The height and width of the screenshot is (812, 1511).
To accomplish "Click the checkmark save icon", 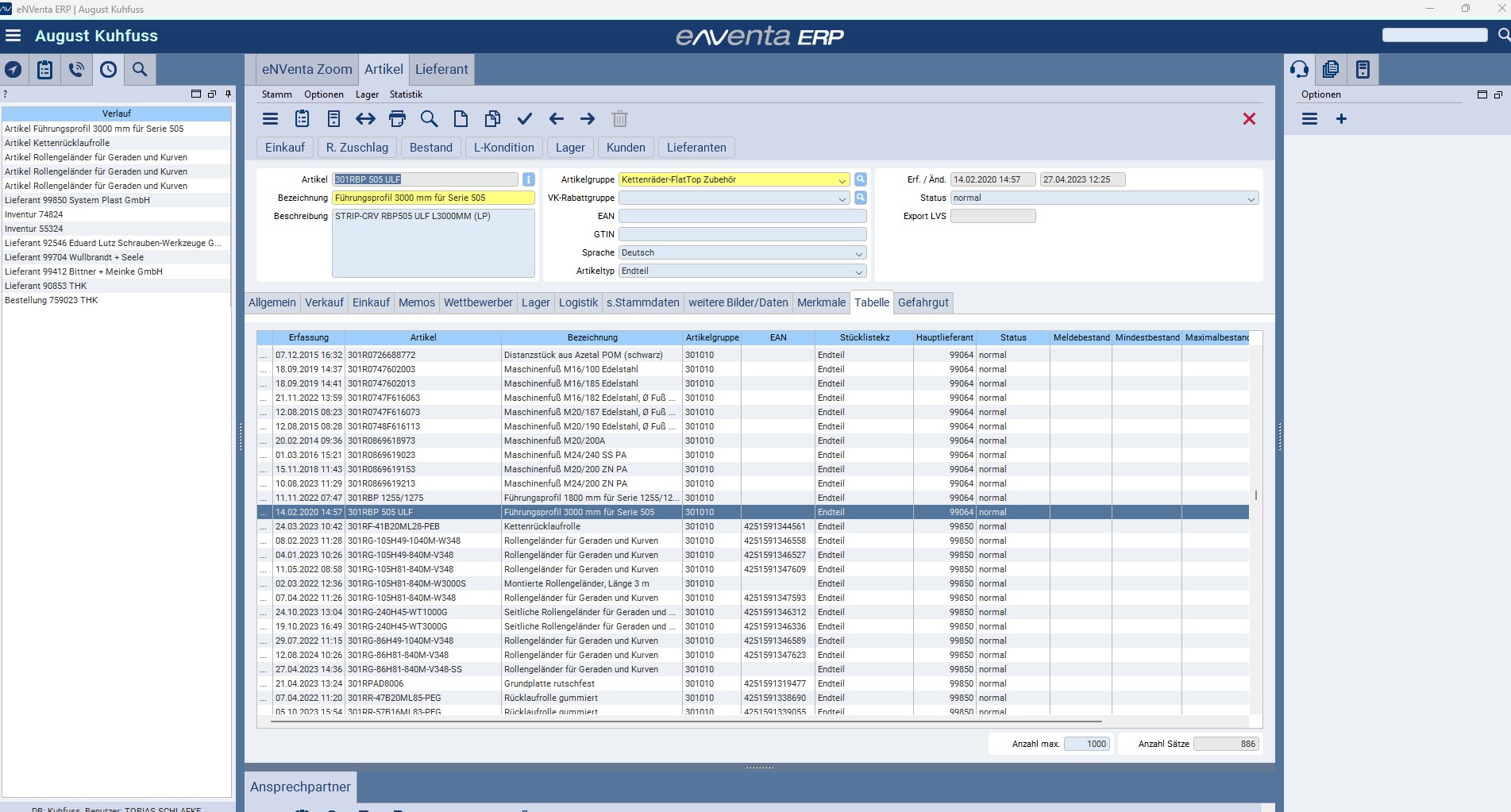I will [524, 119].
